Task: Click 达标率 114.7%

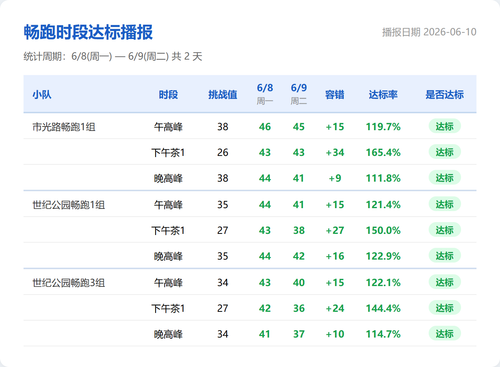Action: (383, 334)
